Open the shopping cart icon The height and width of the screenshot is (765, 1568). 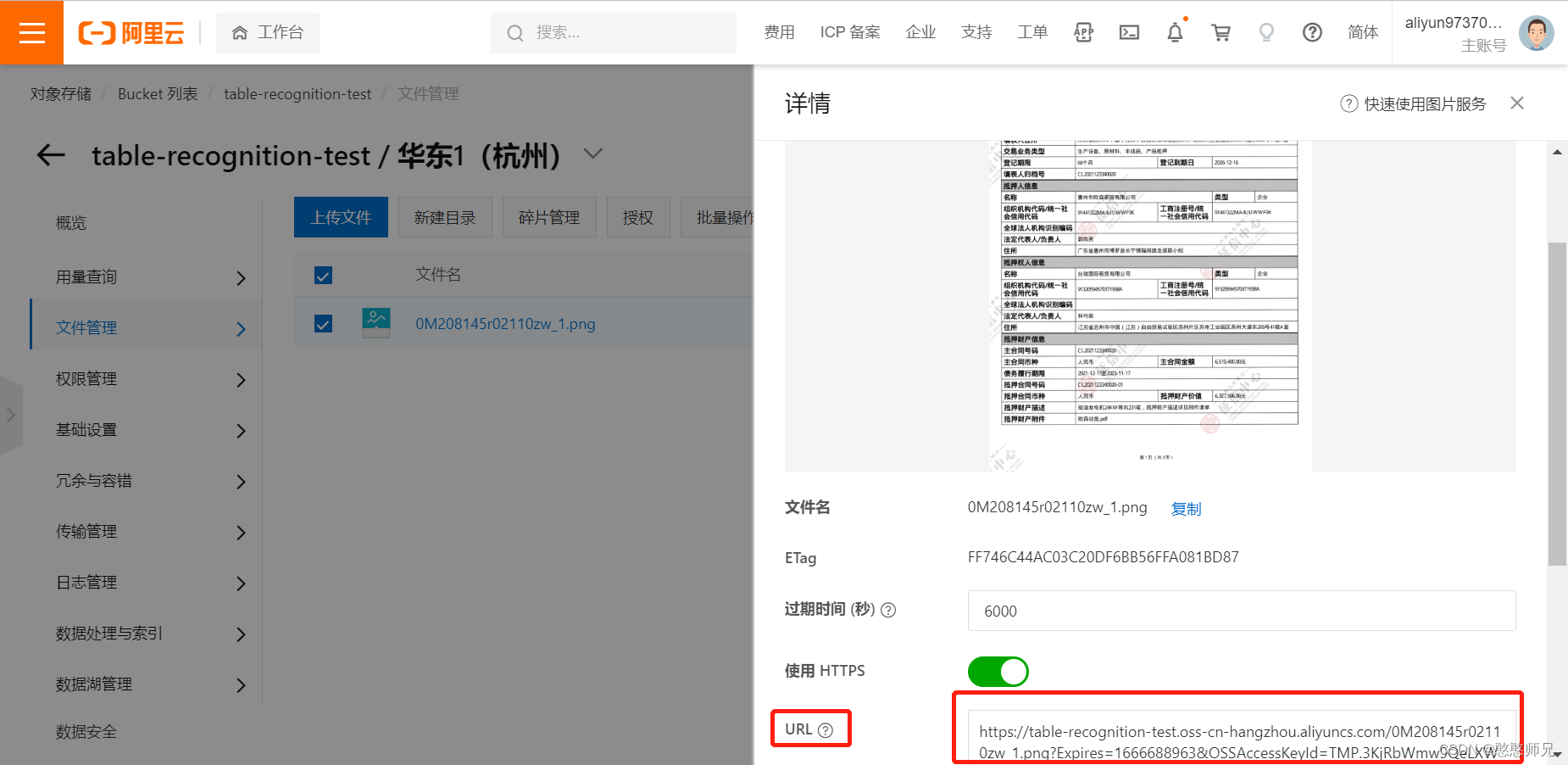[x=1220, y=32]
